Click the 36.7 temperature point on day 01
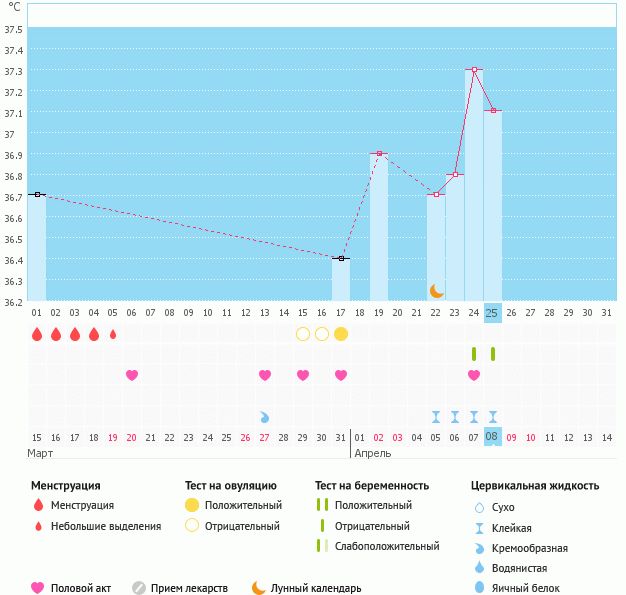The image size is (626, 595). click(37, 195)
